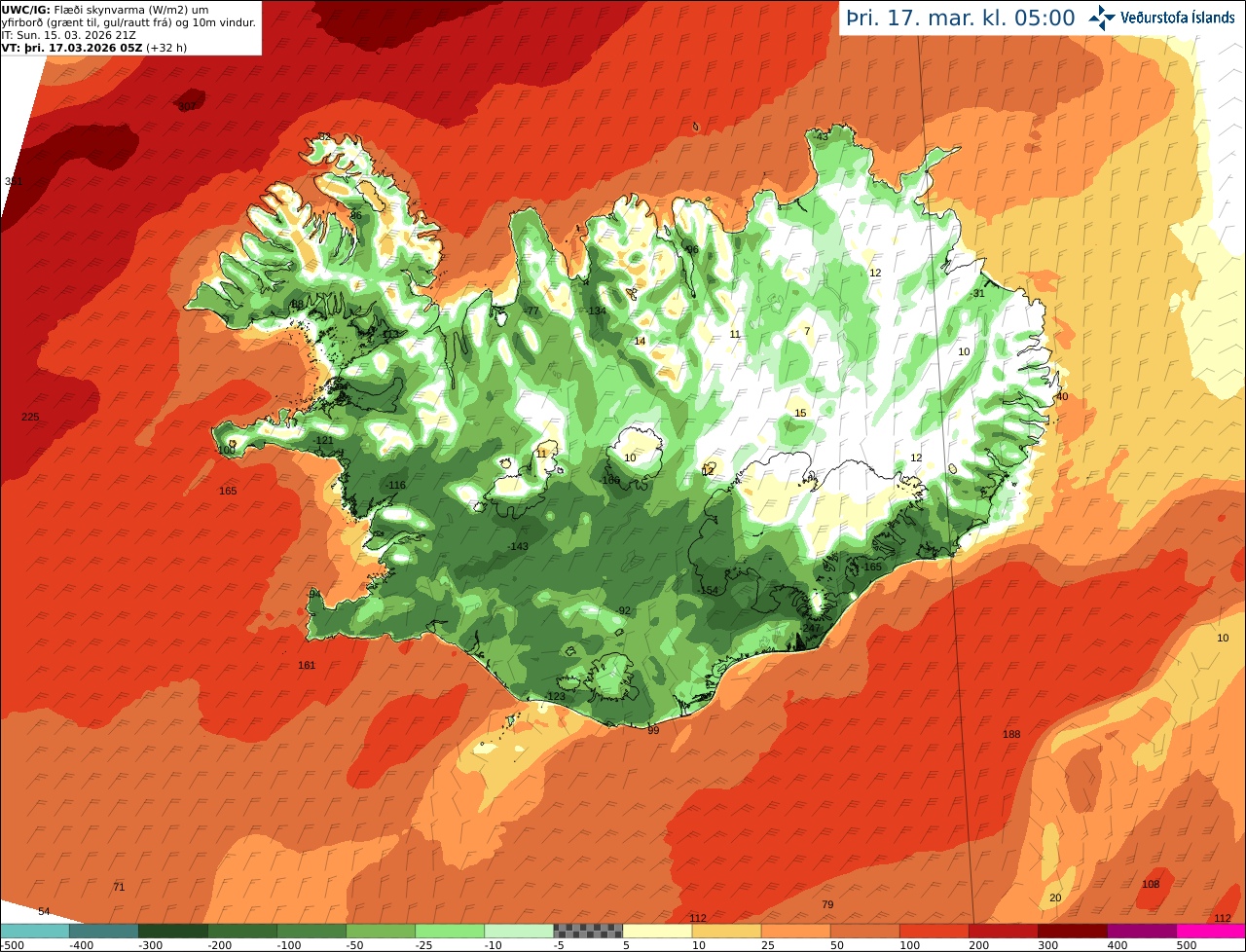
Task: Click the 20 value on the map
Action: click(1055, 897)
